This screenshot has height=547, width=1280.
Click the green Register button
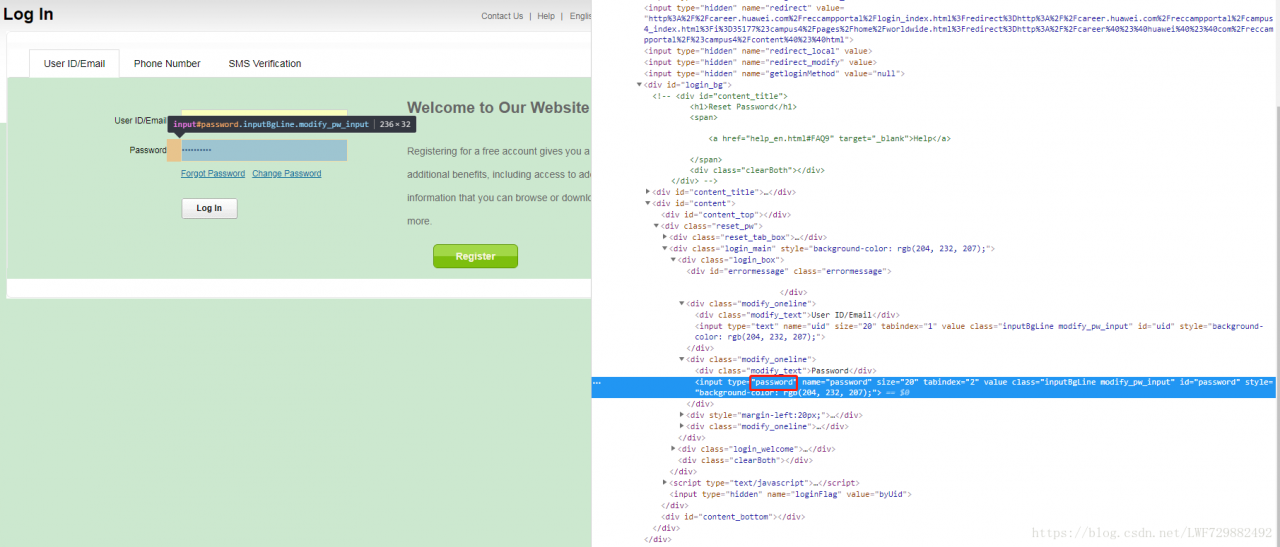[475, 256]
